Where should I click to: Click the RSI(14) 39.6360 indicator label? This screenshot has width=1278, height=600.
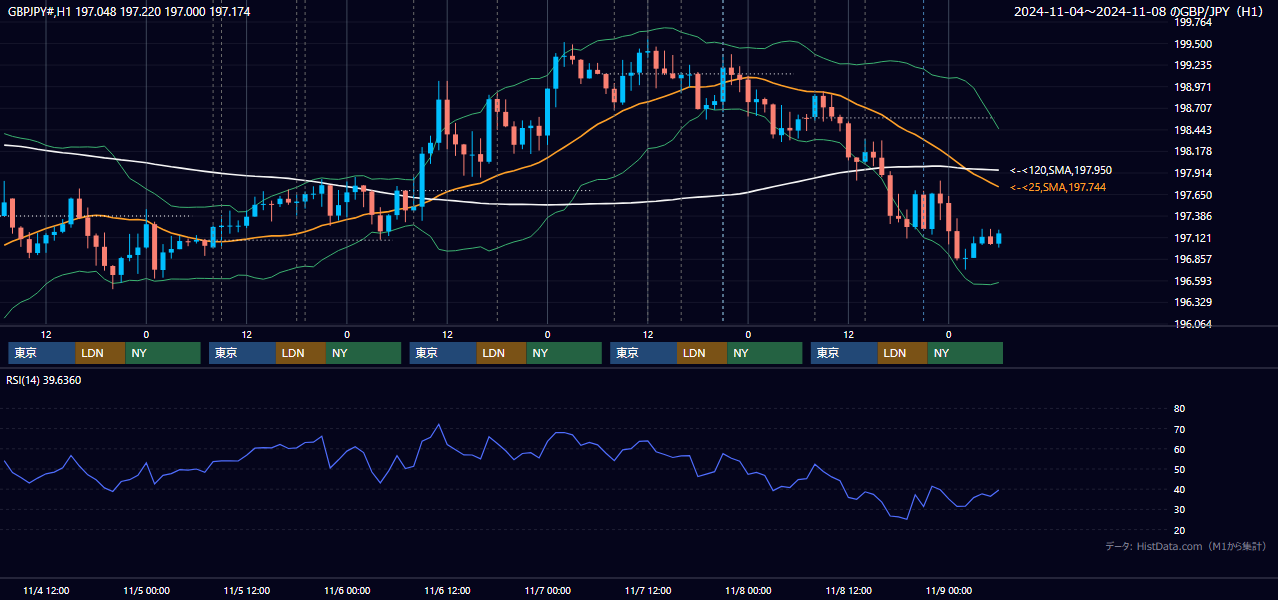pos(44,380)
